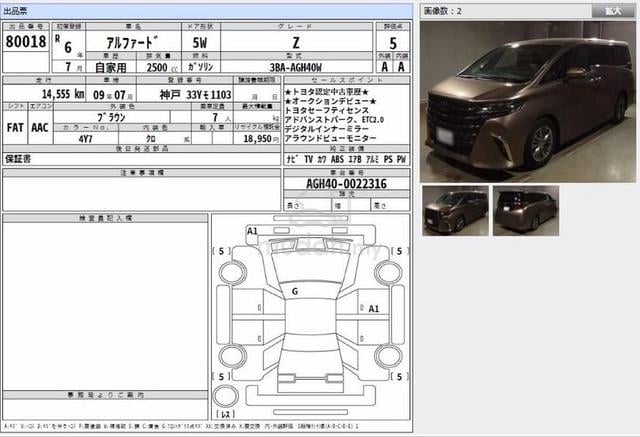The height and width of the screenshot is (437, 640).
Task: Click the door type value 5W
Action: pos(200,42)
